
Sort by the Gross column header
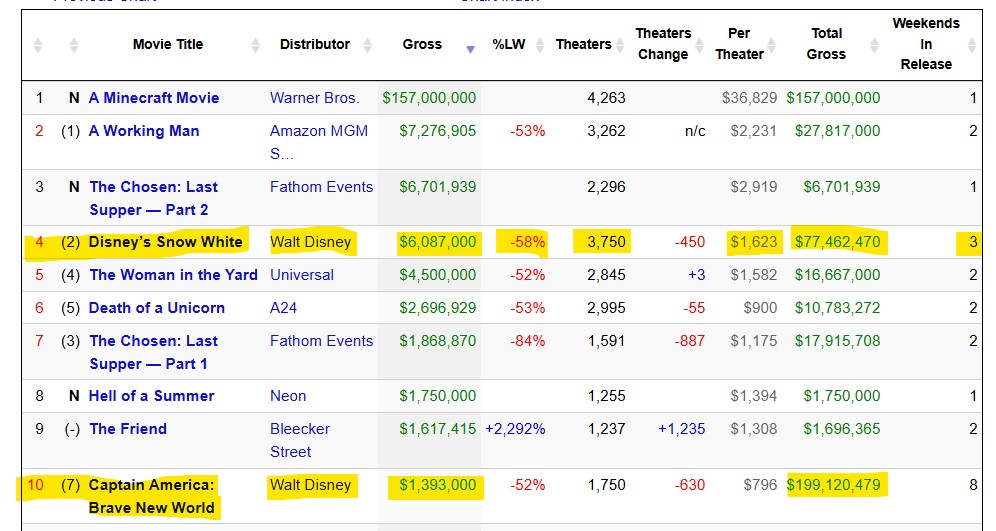click(x=422, y=44)
